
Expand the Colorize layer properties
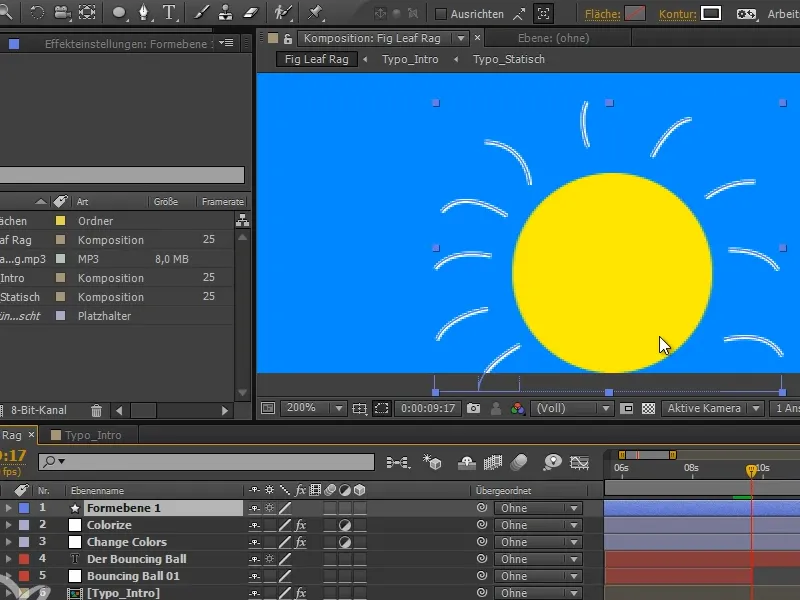click(x=8, y=525)
